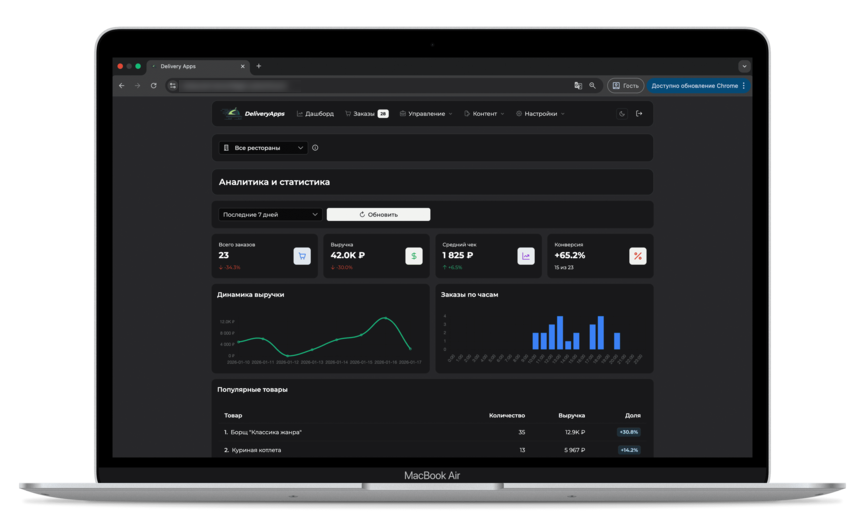The height and width of the screenshot is (515, 865).
Task: Expand the 'Управление' menu
Action: (x=426, y=114)
